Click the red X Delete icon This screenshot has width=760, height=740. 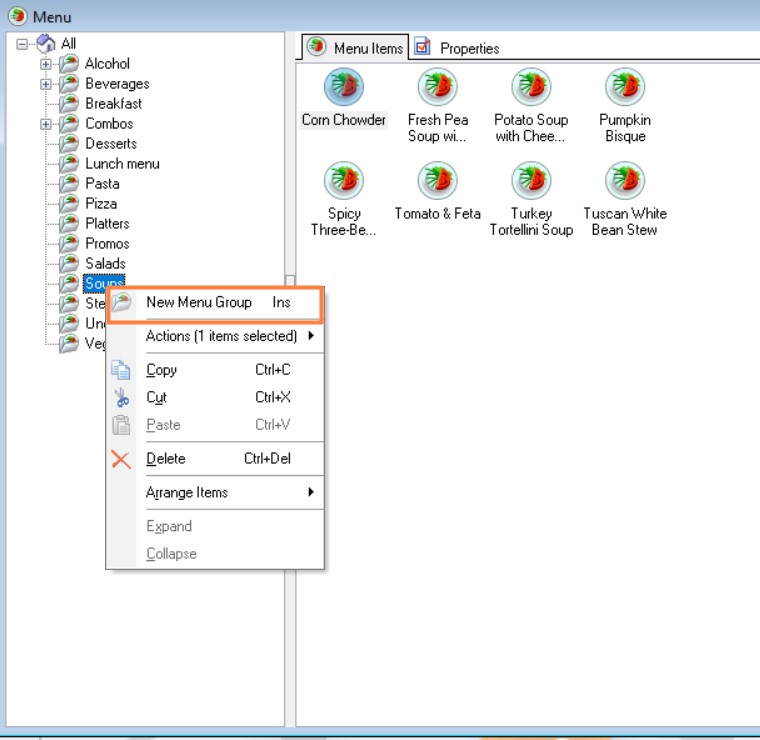[x=121, y=459]
